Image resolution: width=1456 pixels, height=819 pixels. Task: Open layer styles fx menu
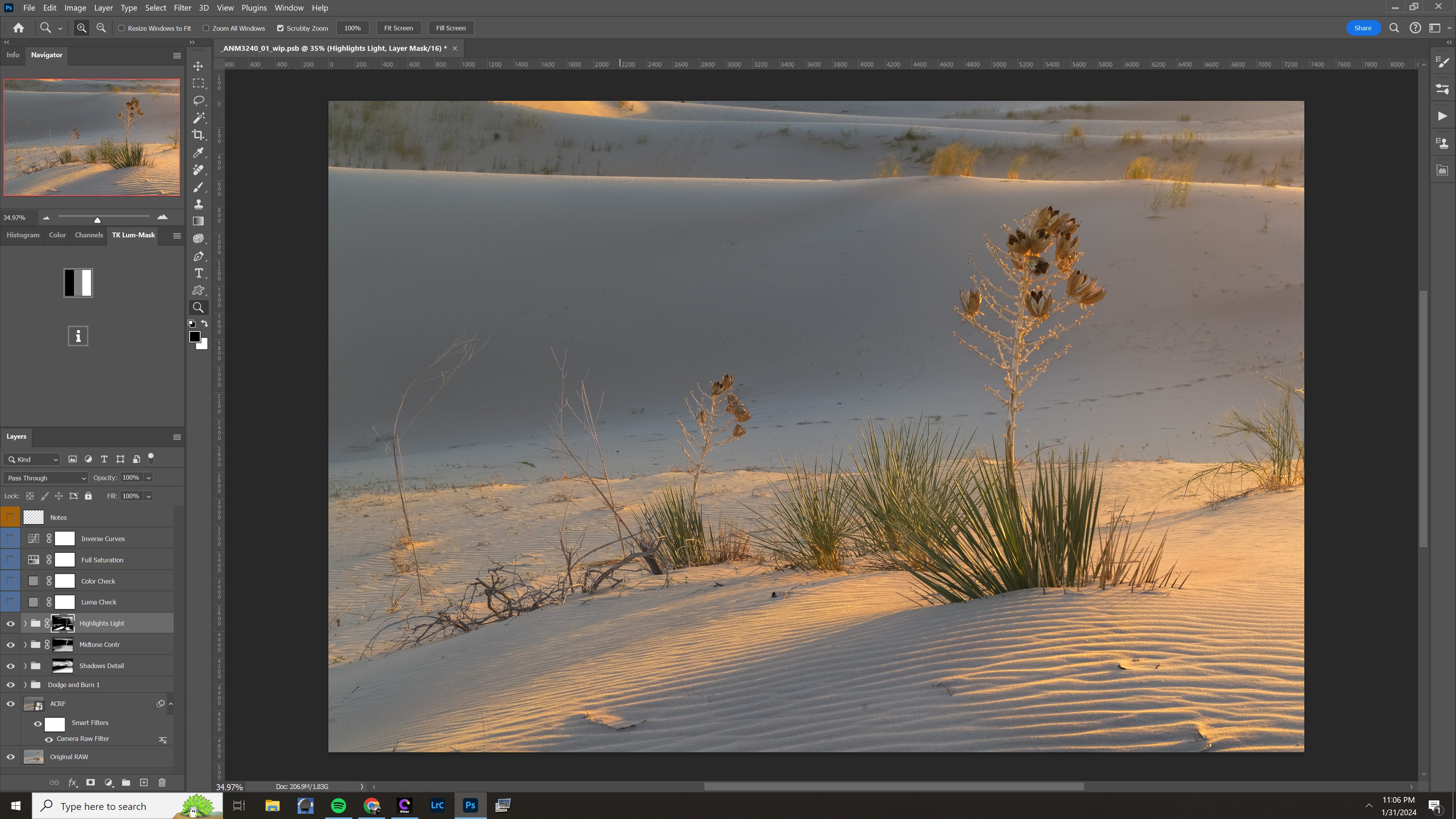73,782
